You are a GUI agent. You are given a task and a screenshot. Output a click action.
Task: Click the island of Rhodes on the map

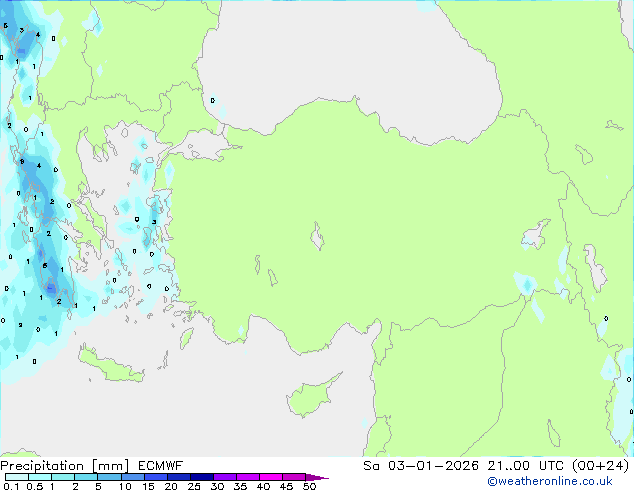tap(186, 338)
